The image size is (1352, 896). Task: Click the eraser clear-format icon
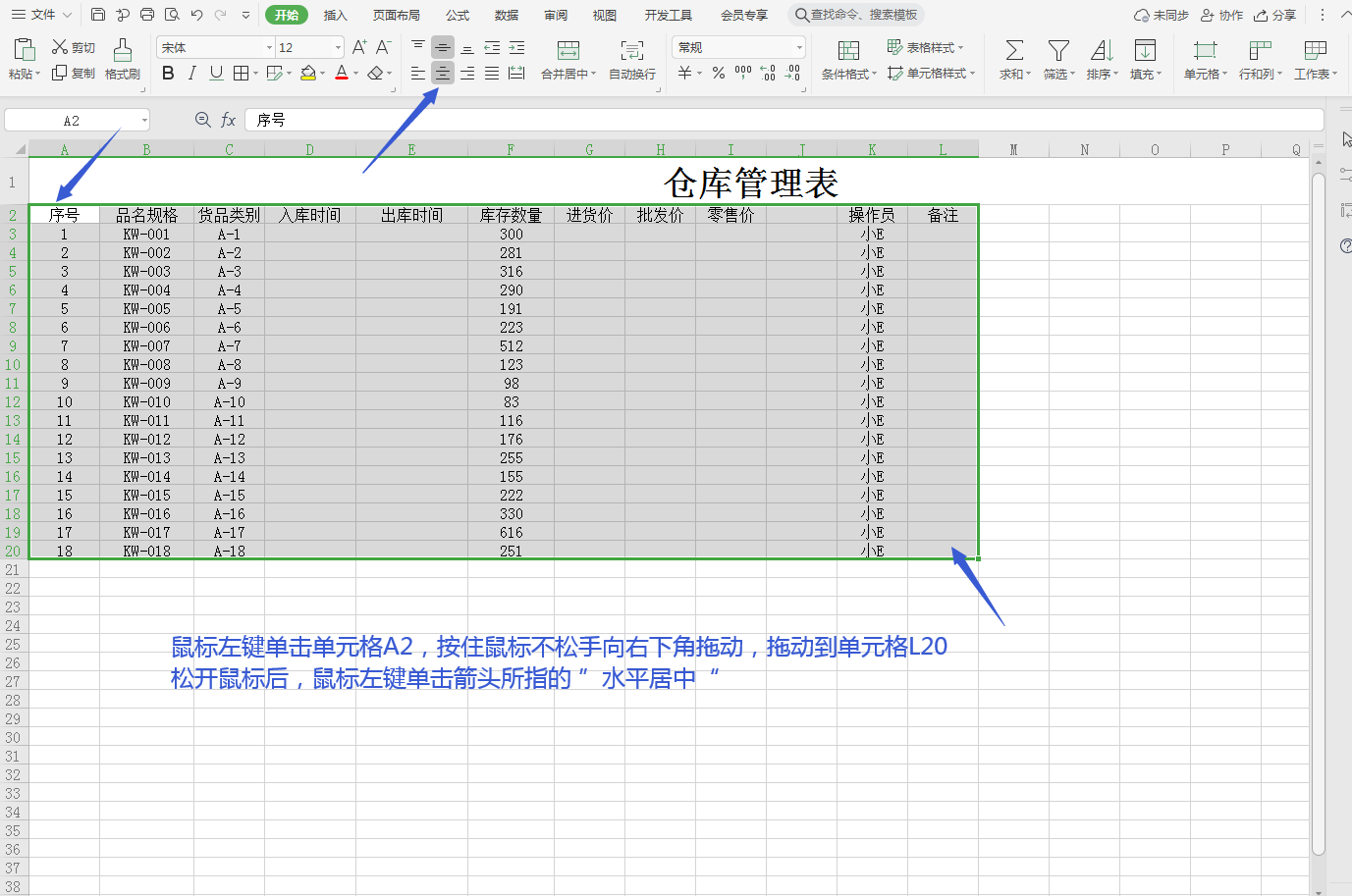[x=375, y=74]
